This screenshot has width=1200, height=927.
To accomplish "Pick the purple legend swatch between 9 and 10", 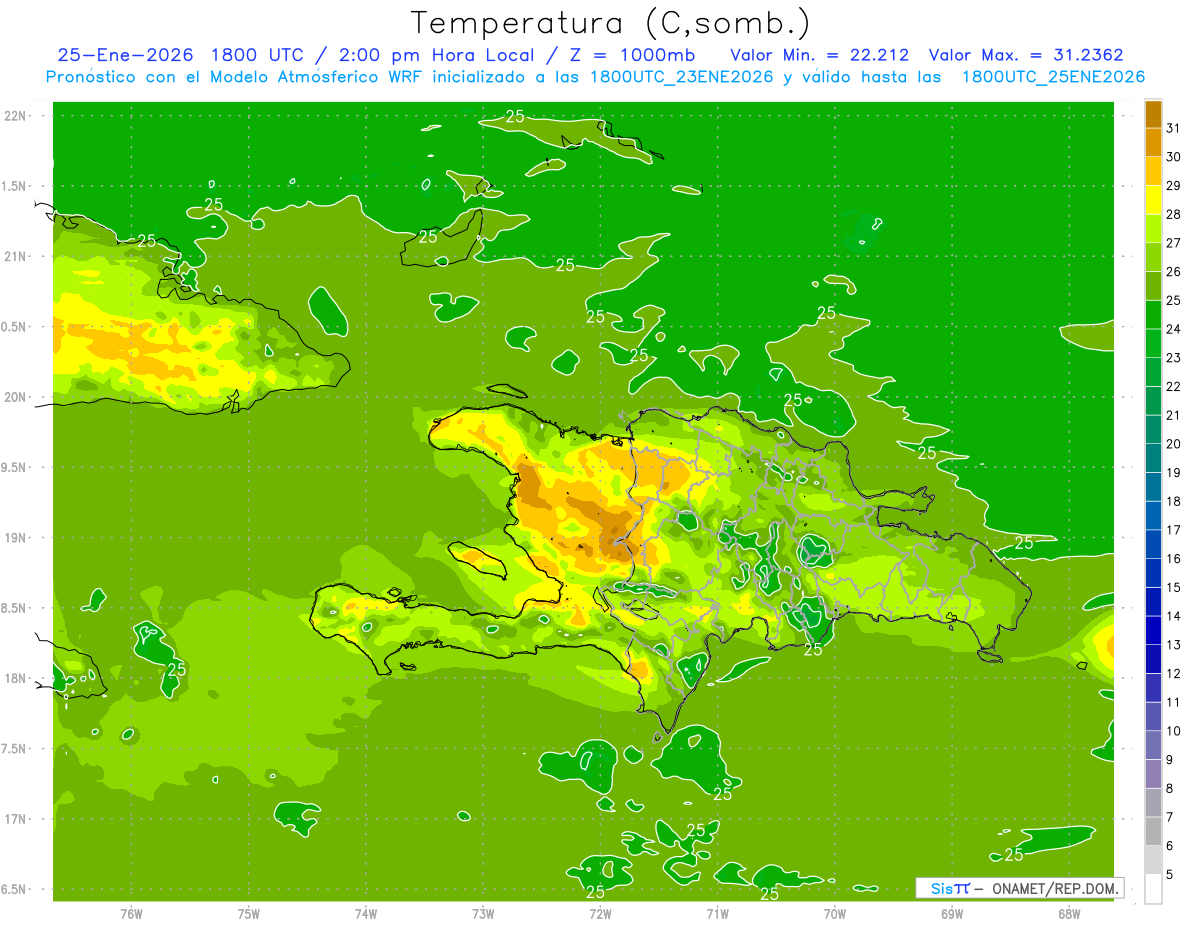I will [x=1153, y=745].
